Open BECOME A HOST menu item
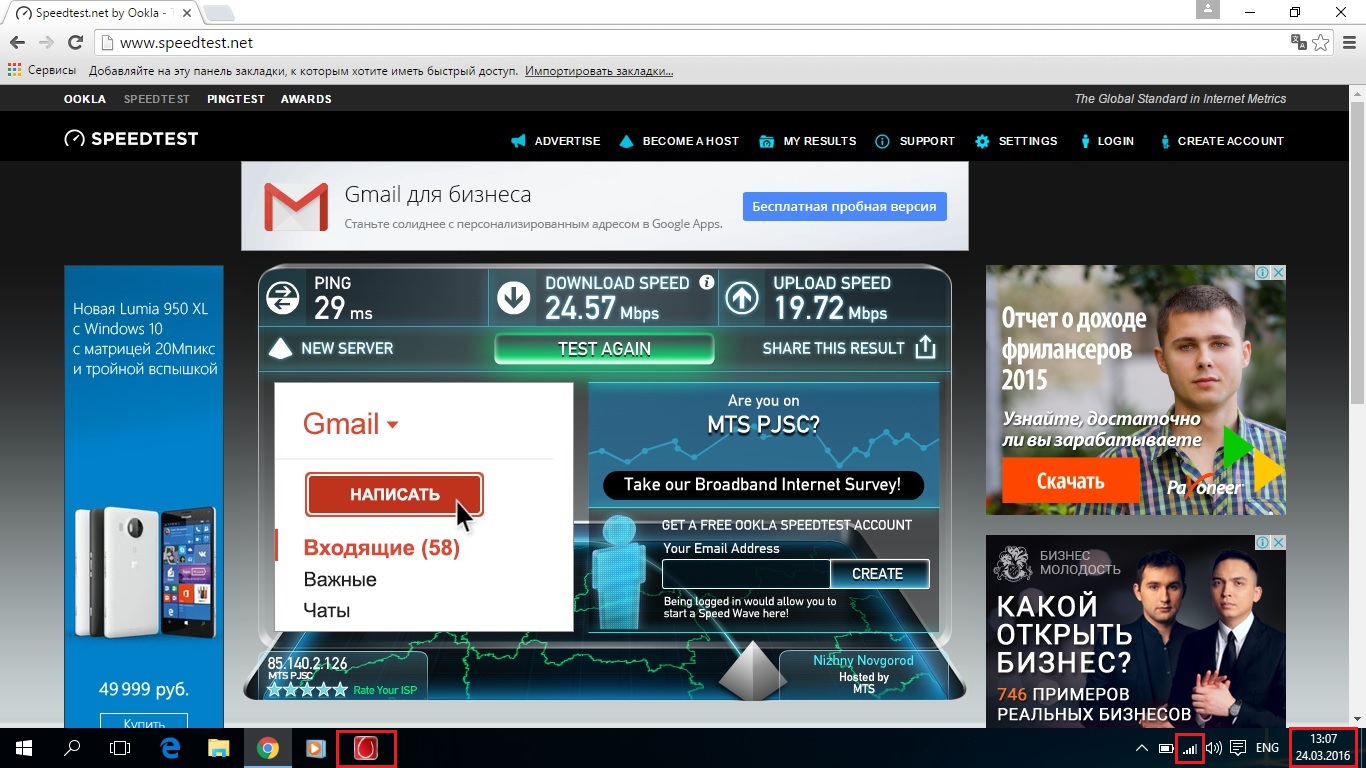Viewport: 1366px width, 768px height. point(679,141)
